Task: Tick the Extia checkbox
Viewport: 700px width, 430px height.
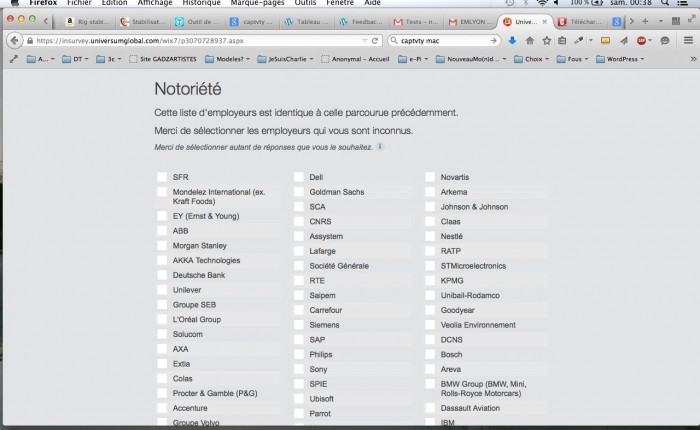Action: [x=162, y=363]
